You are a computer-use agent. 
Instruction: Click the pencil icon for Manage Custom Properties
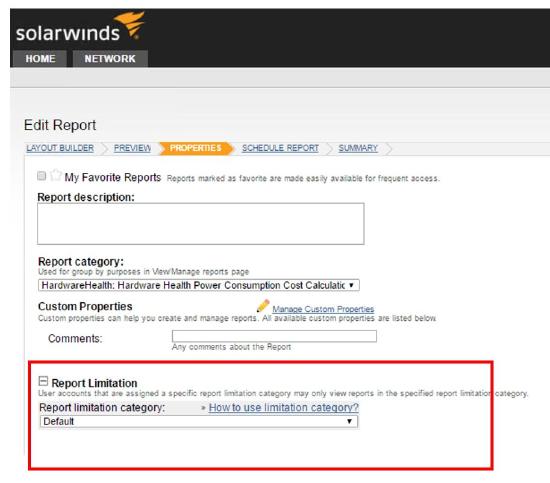(x=263, y=306)
